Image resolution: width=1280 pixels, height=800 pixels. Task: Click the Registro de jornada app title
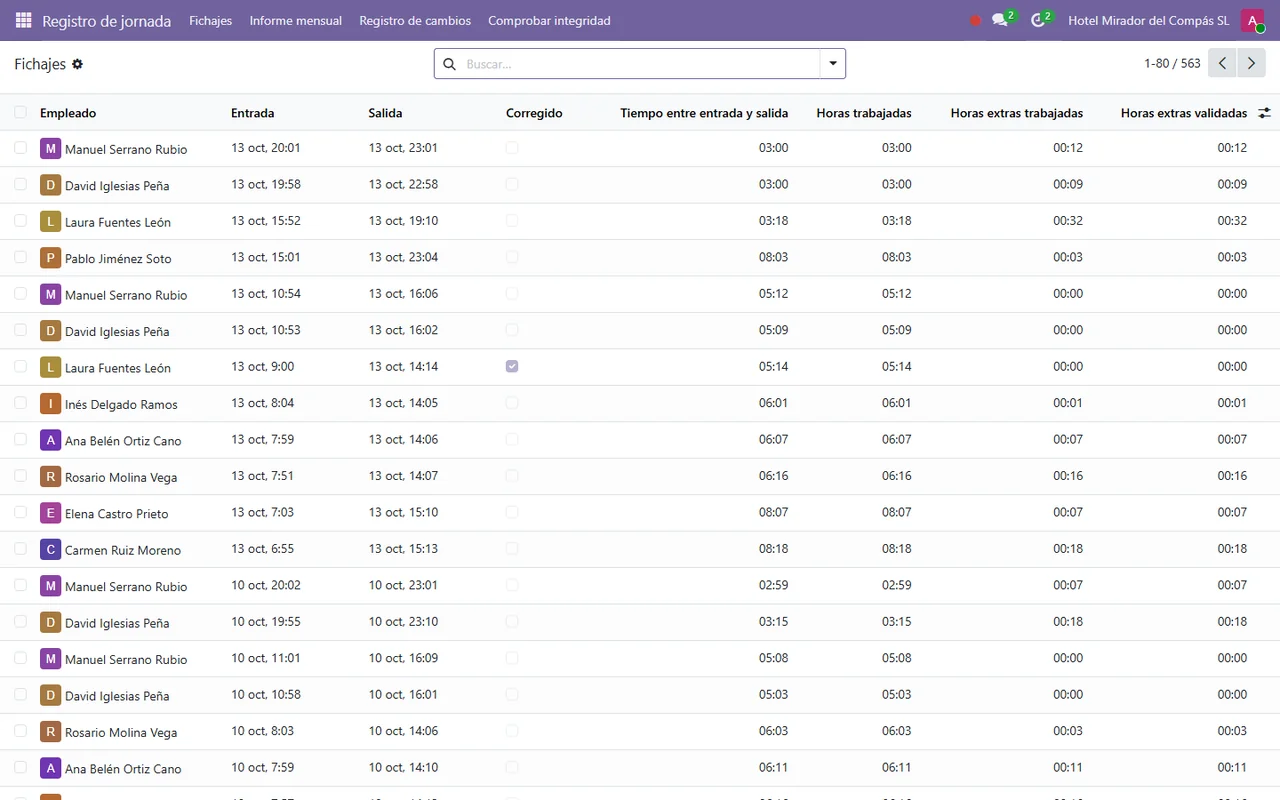[106, 20]
